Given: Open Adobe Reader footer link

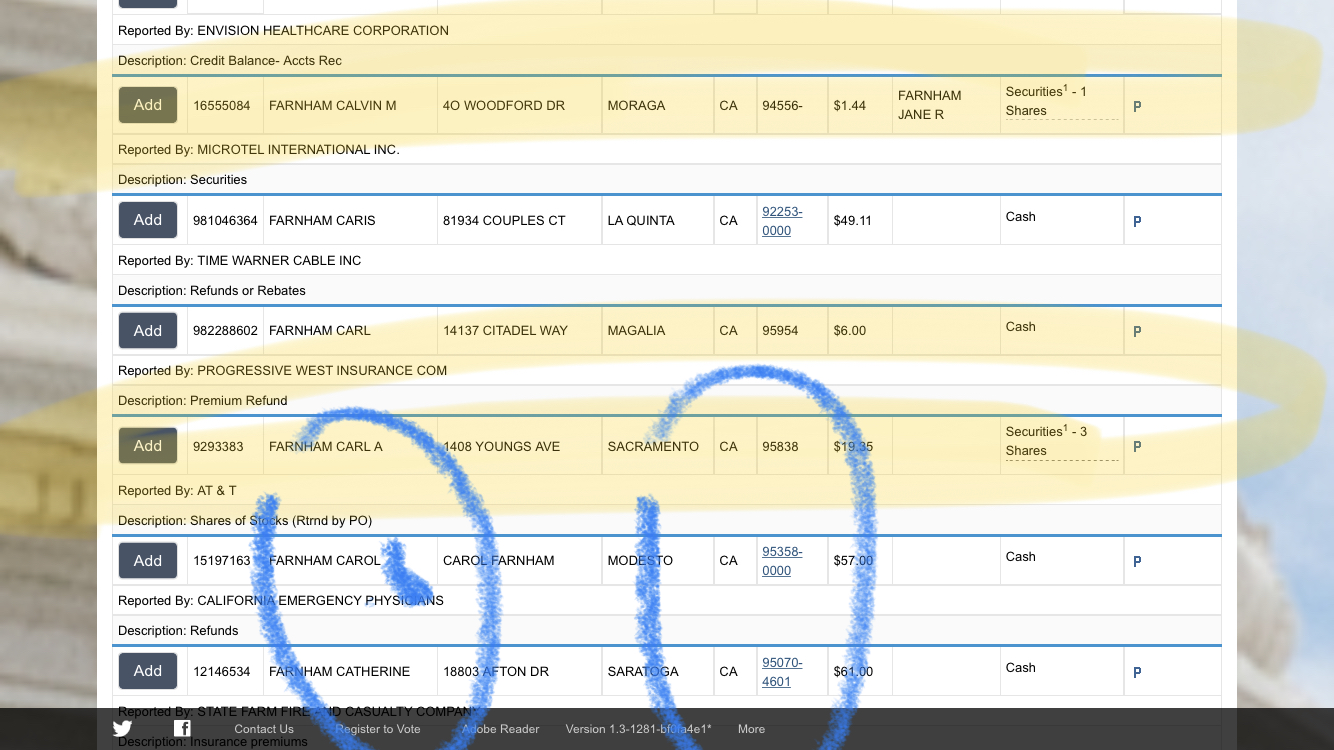Looking at the screenshot, I should coord(500,729).
